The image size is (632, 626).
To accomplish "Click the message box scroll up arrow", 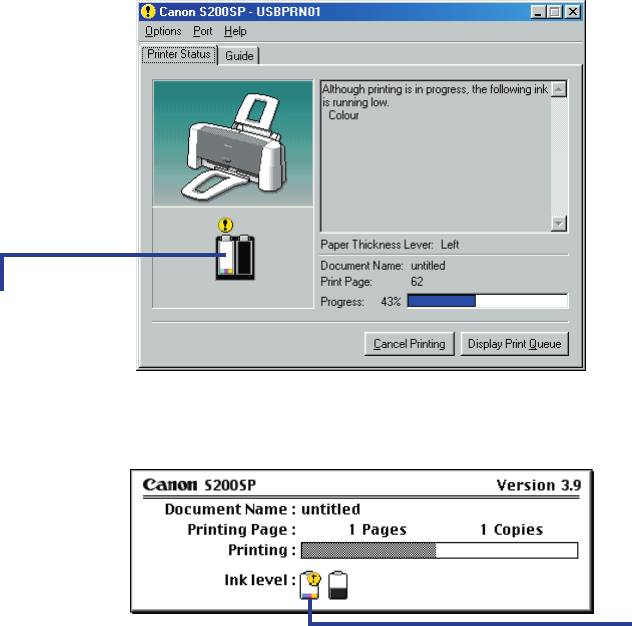I will [559, 89].
